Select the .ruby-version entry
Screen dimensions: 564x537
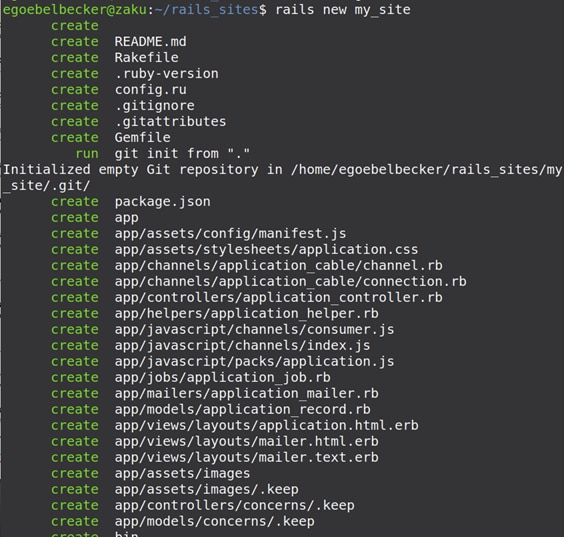[x=167, y=74]
